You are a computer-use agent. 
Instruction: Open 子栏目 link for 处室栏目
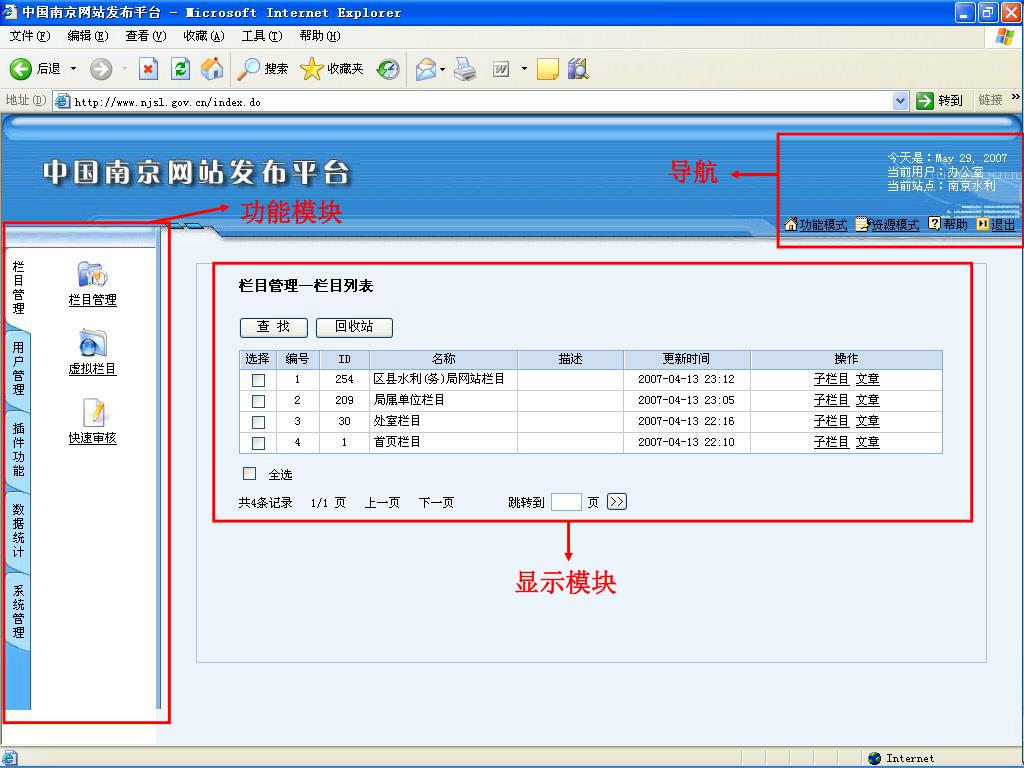[x=831, y=421]
